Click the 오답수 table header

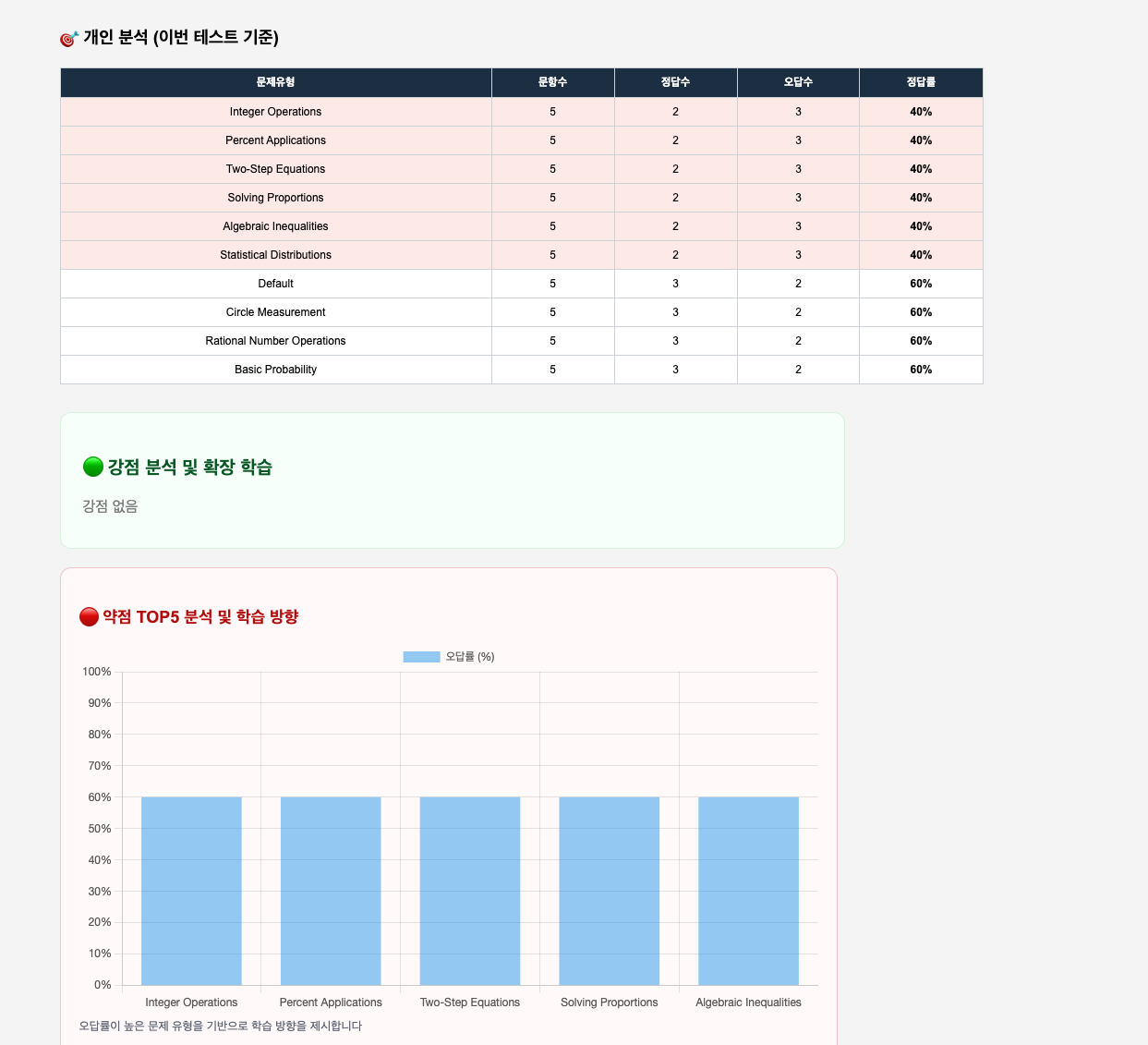(799, 82)
